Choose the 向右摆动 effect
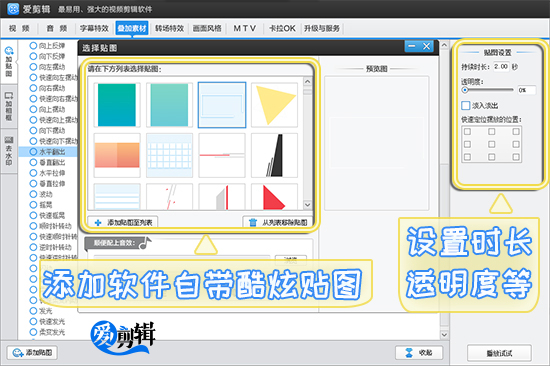The width and height of the screenshot is (550, 366). [47, 88]
